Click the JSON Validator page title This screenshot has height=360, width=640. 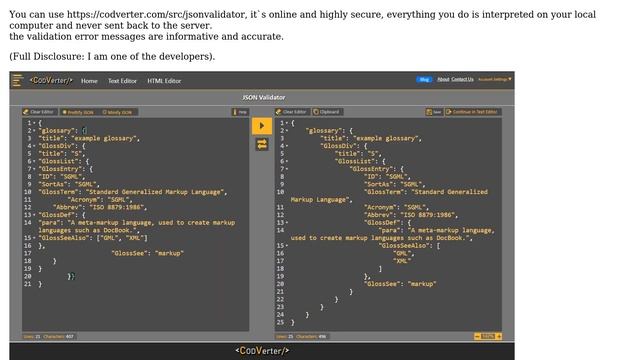pos(263,98)
